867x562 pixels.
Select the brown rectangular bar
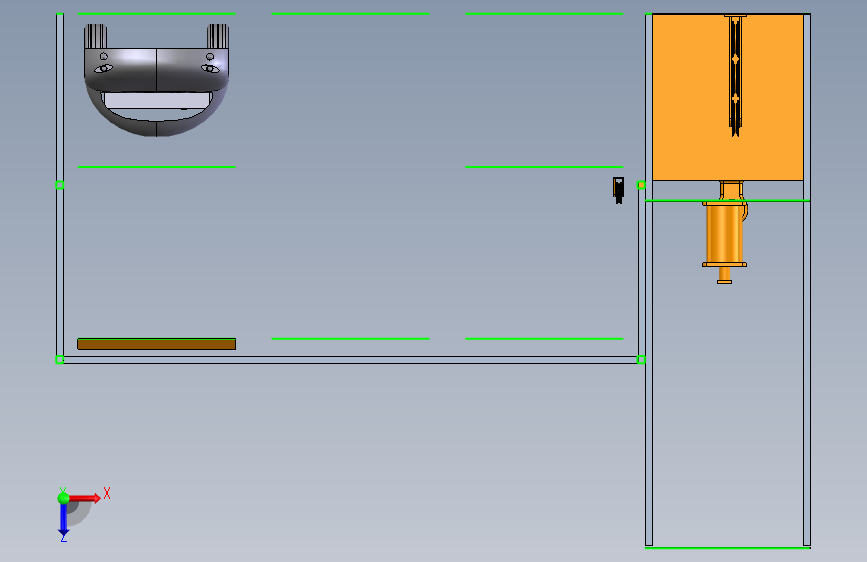156,344
